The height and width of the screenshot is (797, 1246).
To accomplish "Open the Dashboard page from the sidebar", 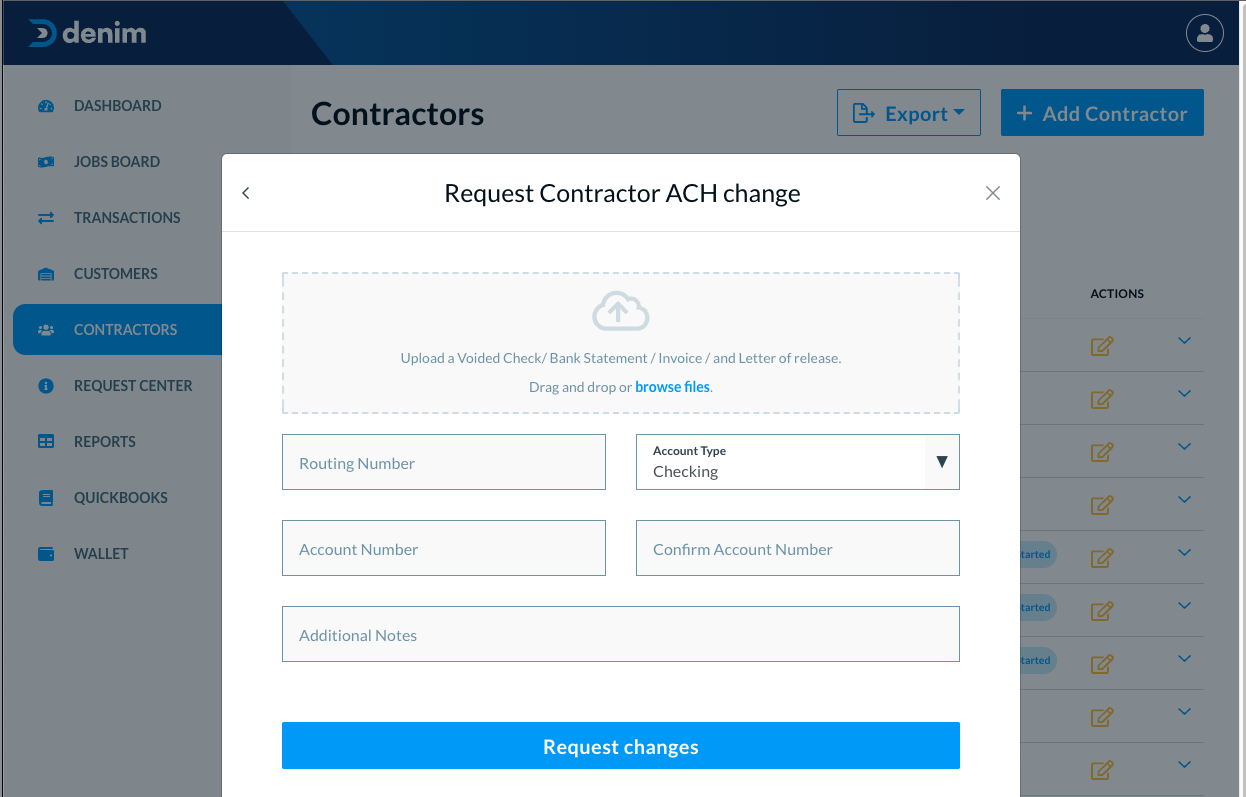I will (x=117, y=106).
